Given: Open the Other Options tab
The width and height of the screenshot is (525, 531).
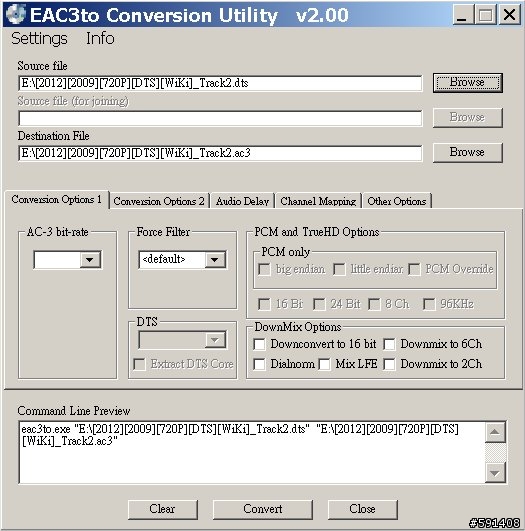Looking at the screenshot, I should point(397,201).
